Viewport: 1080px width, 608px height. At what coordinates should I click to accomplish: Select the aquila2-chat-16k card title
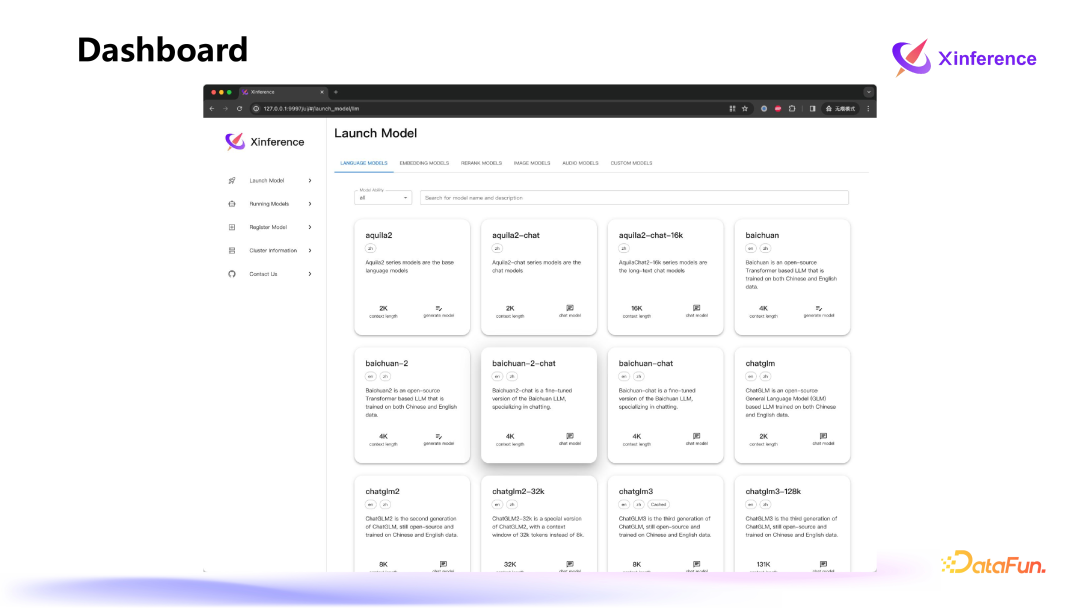(x=651, y=235)
